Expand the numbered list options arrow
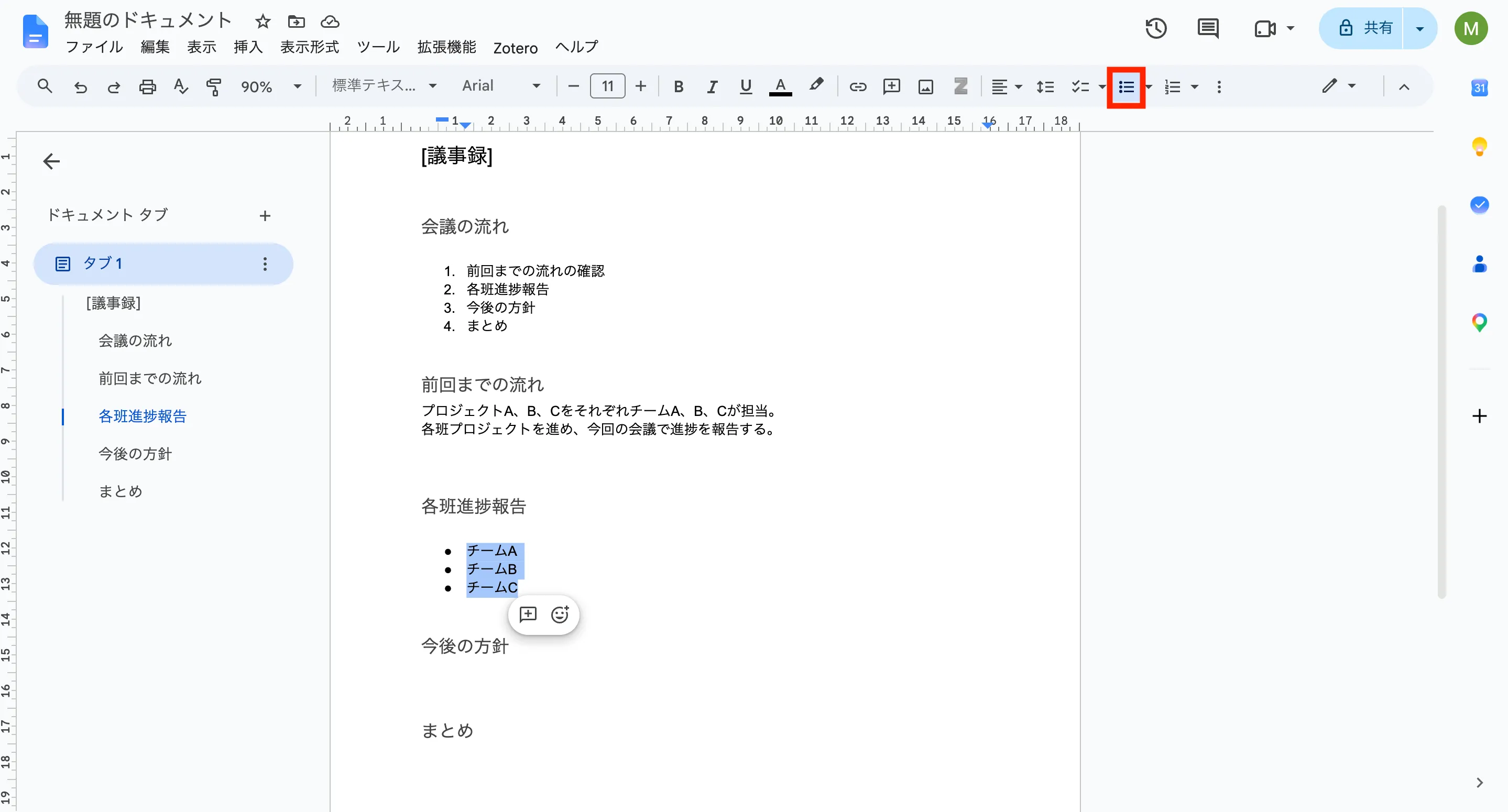The image size is (1508, 812). click(1195, 87)
